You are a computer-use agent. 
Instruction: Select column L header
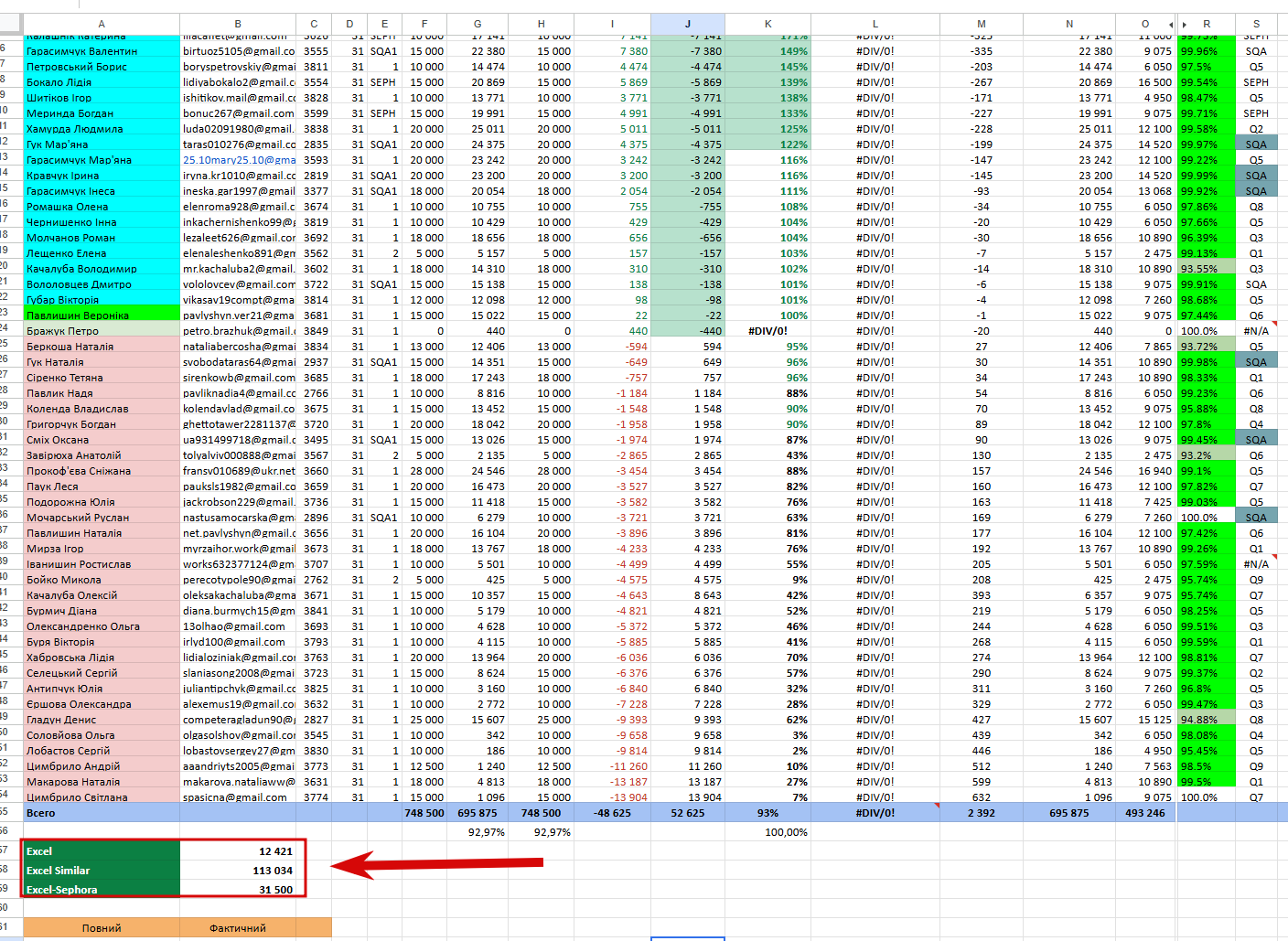tap(875, 24)
